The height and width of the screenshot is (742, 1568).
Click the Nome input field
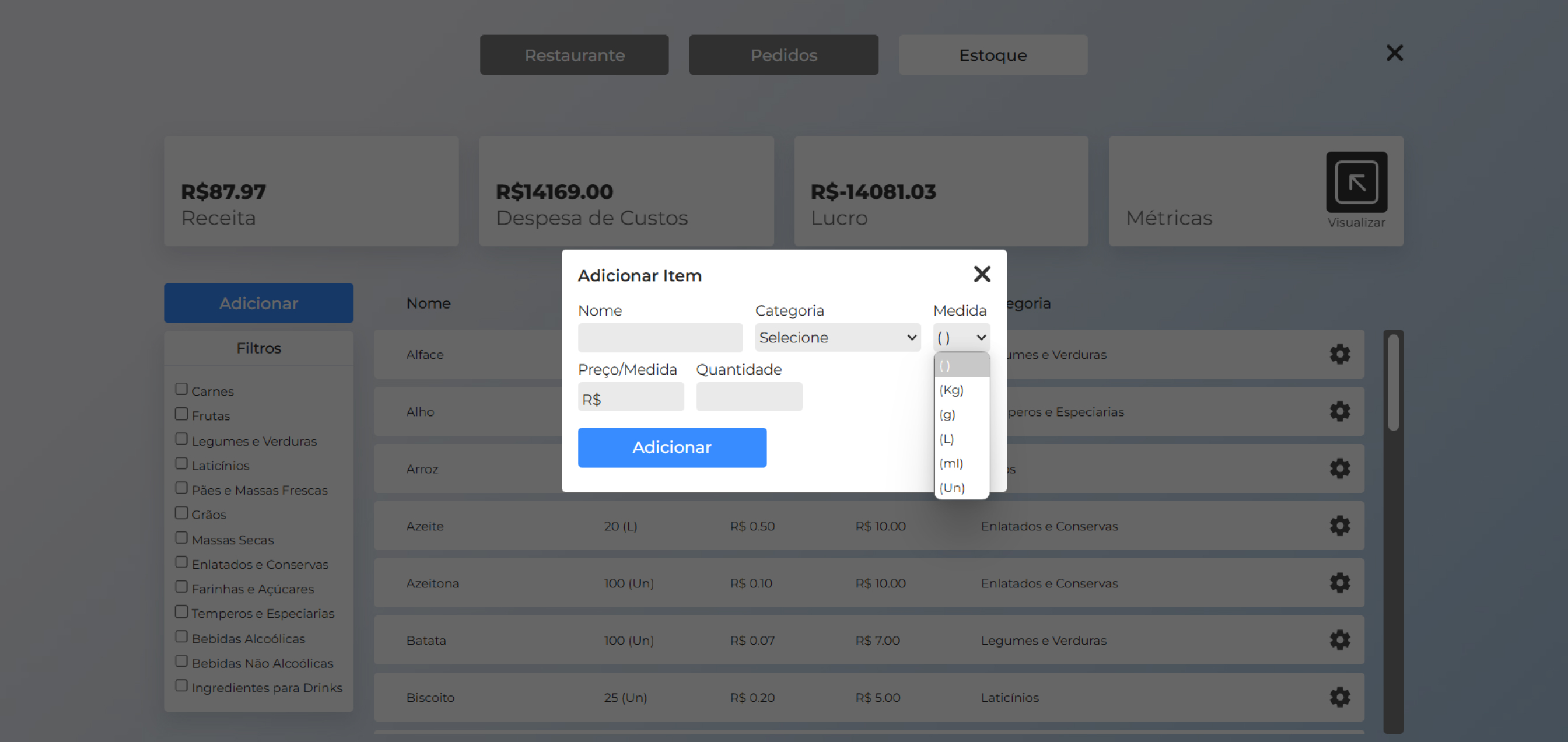660,338
